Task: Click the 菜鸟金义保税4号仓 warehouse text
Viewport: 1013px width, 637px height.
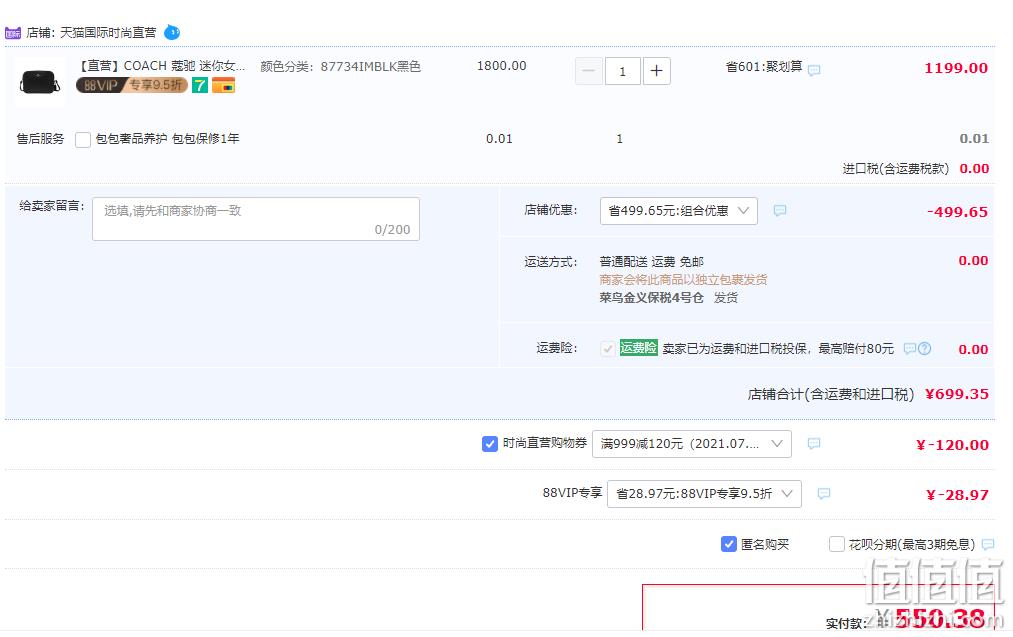Action: [651, 298]
